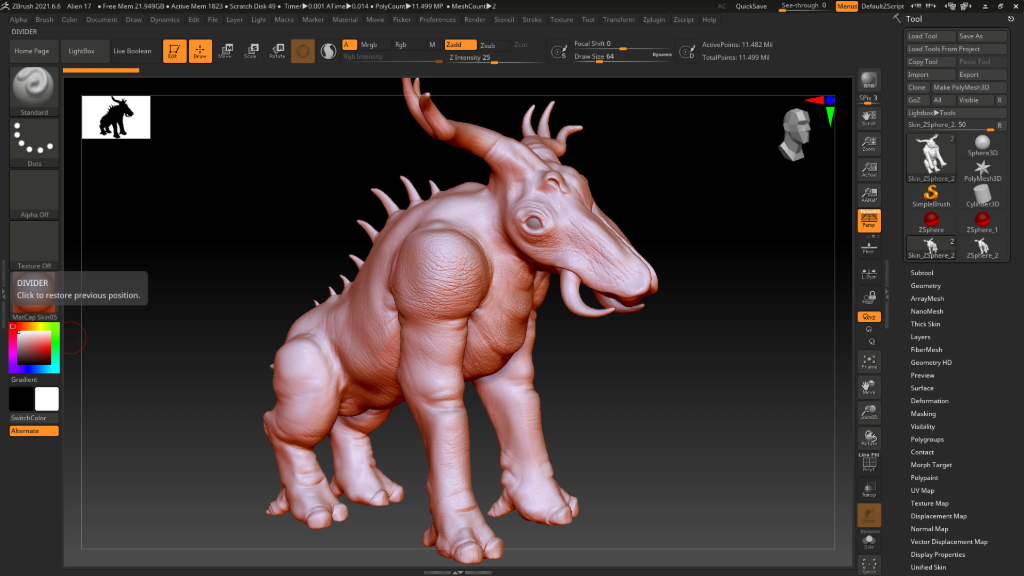Activate the Move gizmo mode
Viewport: 1024px width, 576px height.
pos(225,51)
